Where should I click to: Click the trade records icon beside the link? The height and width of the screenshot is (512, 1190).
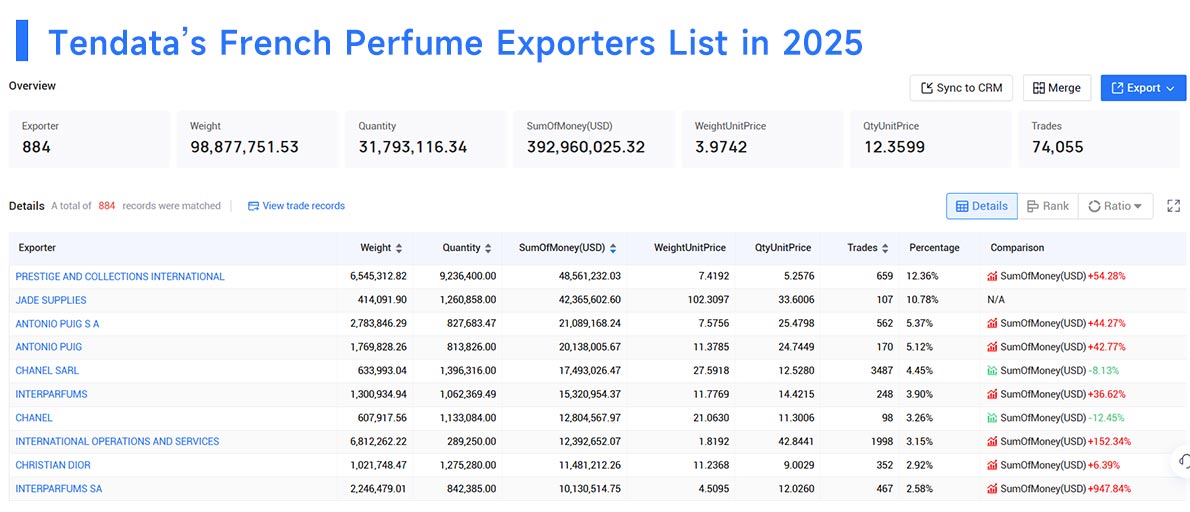pyautogui.click(x=253, y=206)
